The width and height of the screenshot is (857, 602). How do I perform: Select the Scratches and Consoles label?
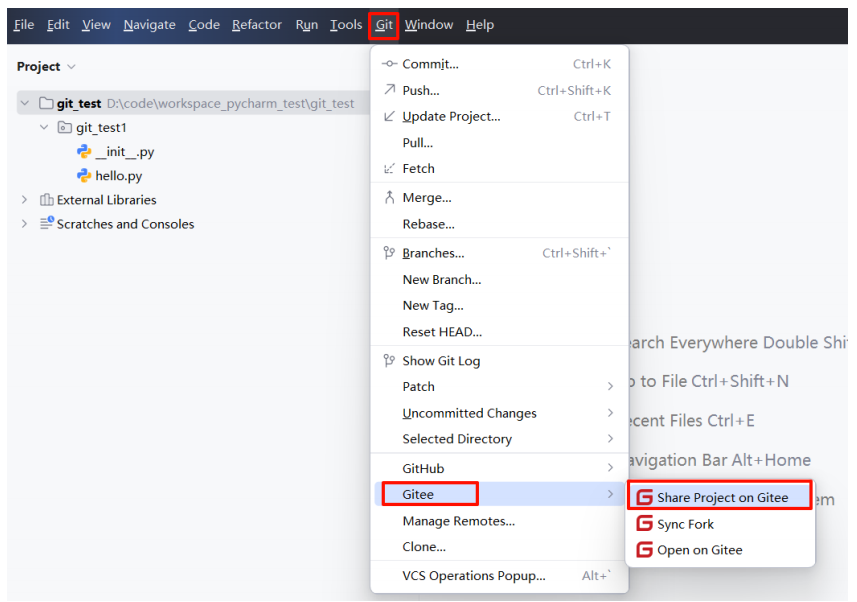(125, 224)
